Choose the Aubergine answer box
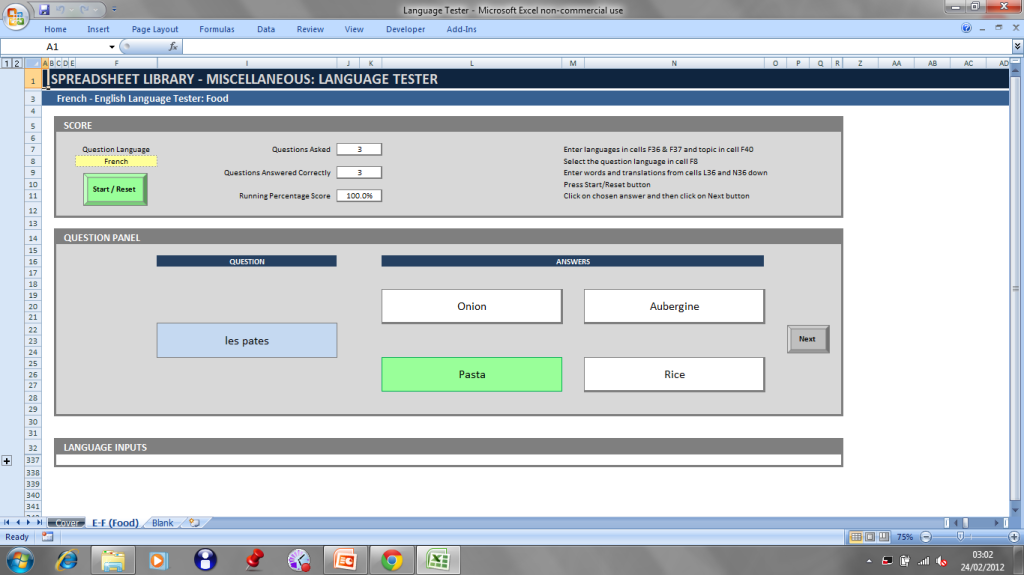1024x575 pixels. 673,306
